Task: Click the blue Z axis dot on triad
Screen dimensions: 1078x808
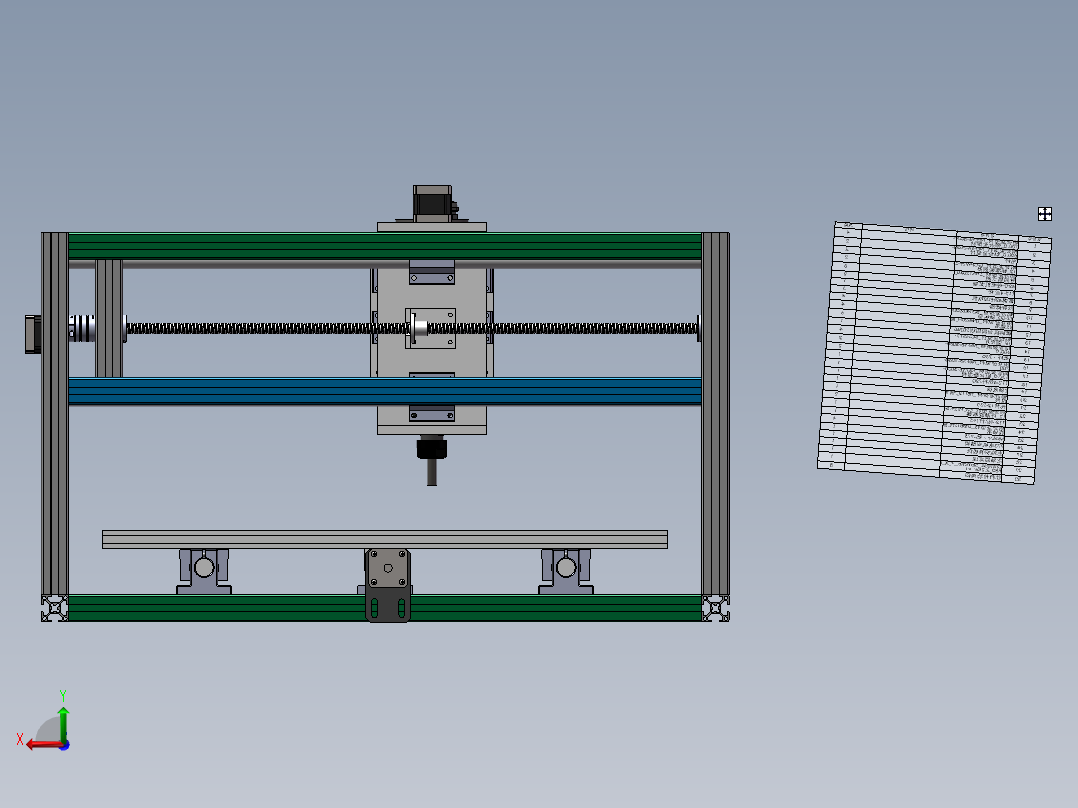Action: (64, 745)
